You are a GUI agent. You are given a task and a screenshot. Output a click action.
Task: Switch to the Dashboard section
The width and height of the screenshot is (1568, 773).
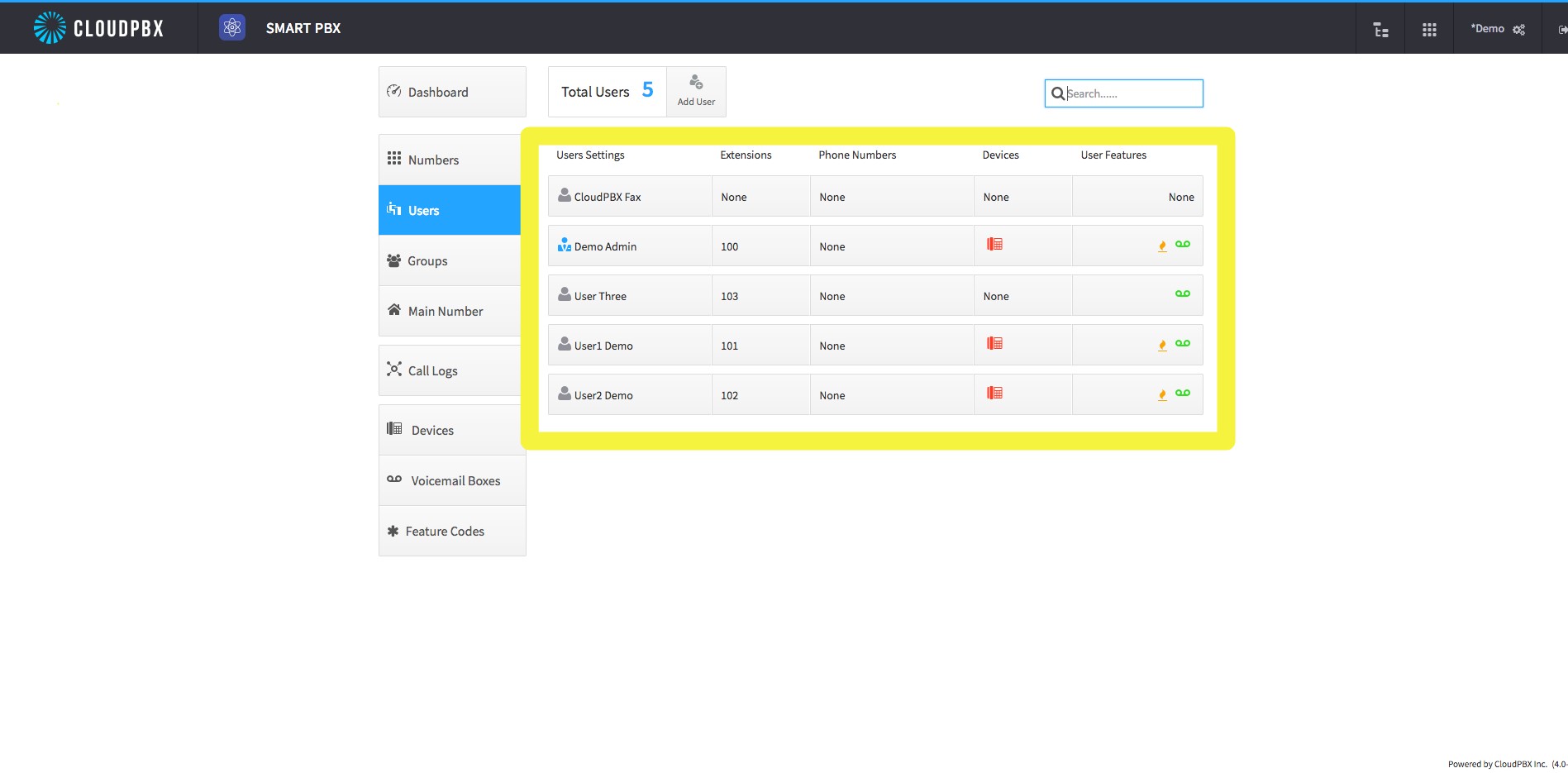point(438,92)
